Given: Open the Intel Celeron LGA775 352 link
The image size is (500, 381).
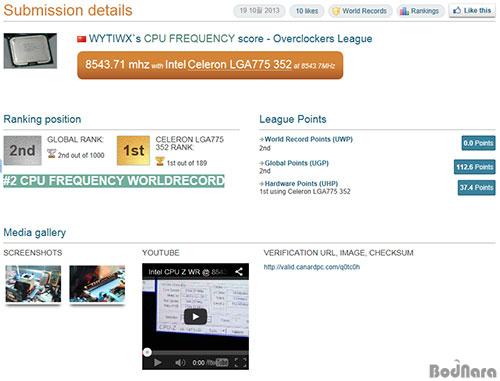Looking at the screenshot, I should (x=228, y=64).
